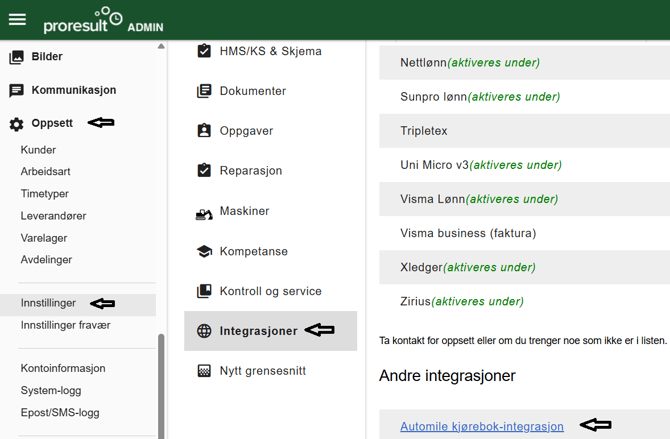Open the Oppgaver settings section
The image size is (670, 439).
[246, 131]
